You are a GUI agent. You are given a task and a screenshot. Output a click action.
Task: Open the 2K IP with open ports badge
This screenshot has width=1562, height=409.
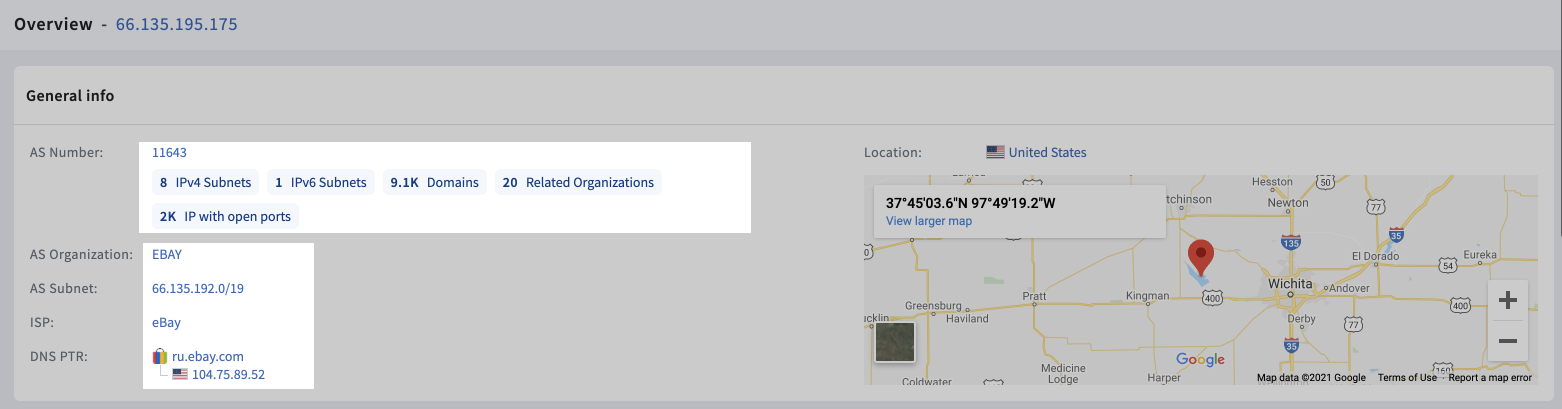(225, 215)
